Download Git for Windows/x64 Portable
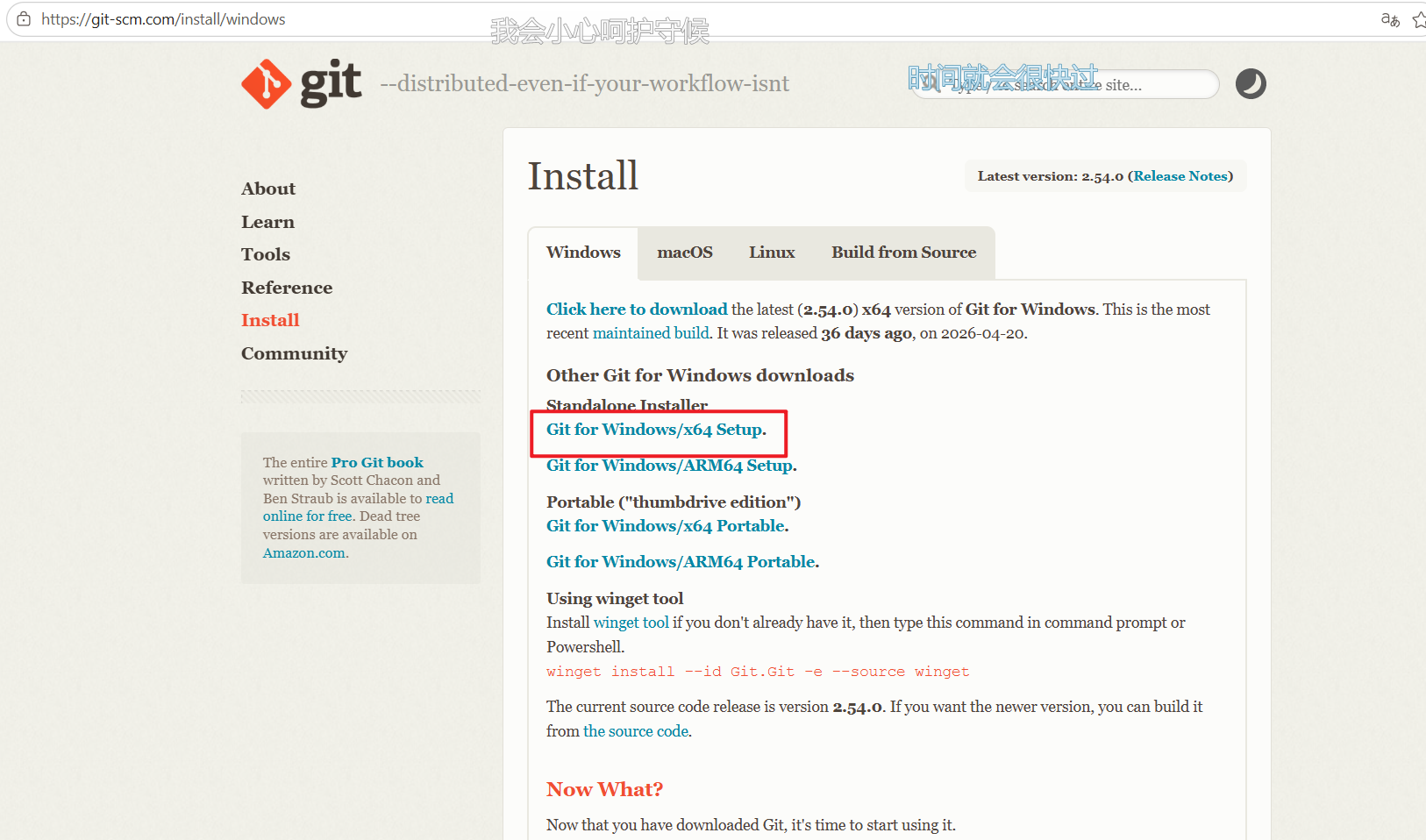 [666, 526]
